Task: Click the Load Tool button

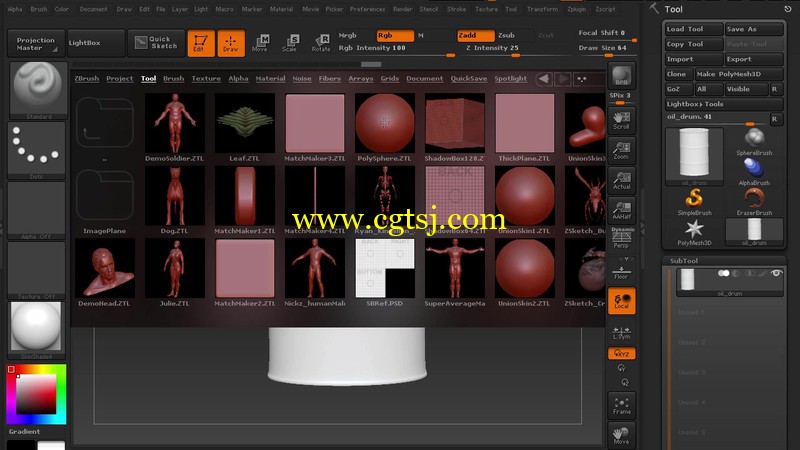Action: tap(694, 29)
